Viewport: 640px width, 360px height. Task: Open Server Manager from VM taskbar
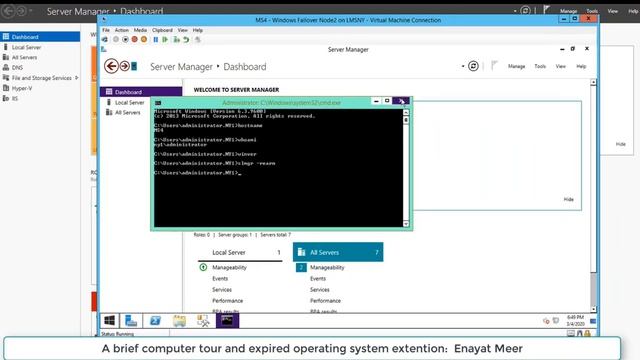(131, 321)
